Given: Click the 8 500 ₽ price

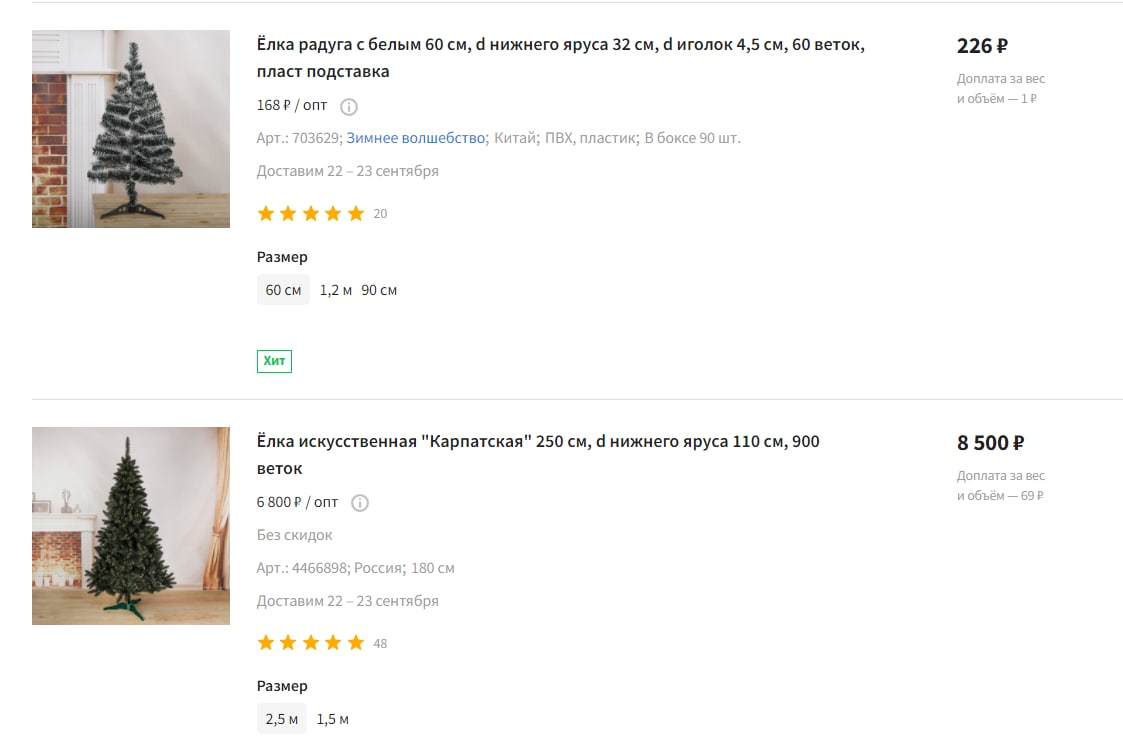Looking at the screenshot, I should 991,443.
